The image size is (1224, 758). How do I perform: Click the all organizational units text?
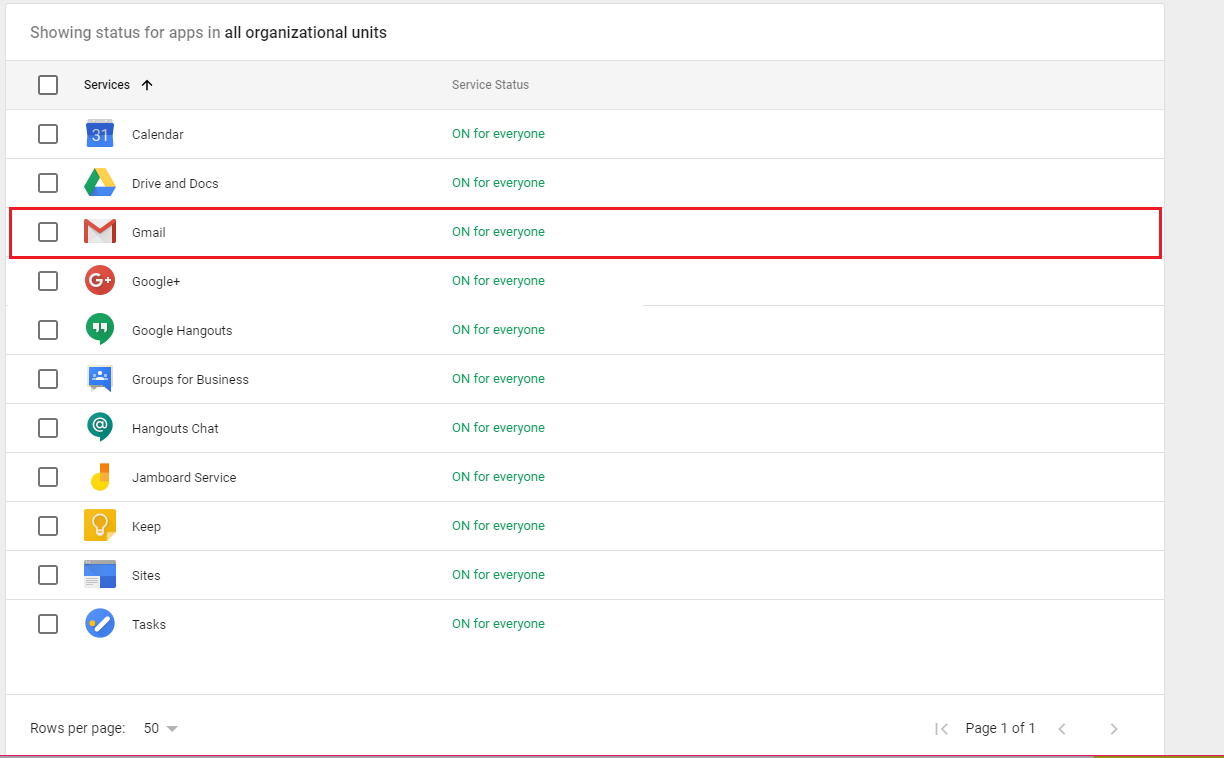[305, 33]
